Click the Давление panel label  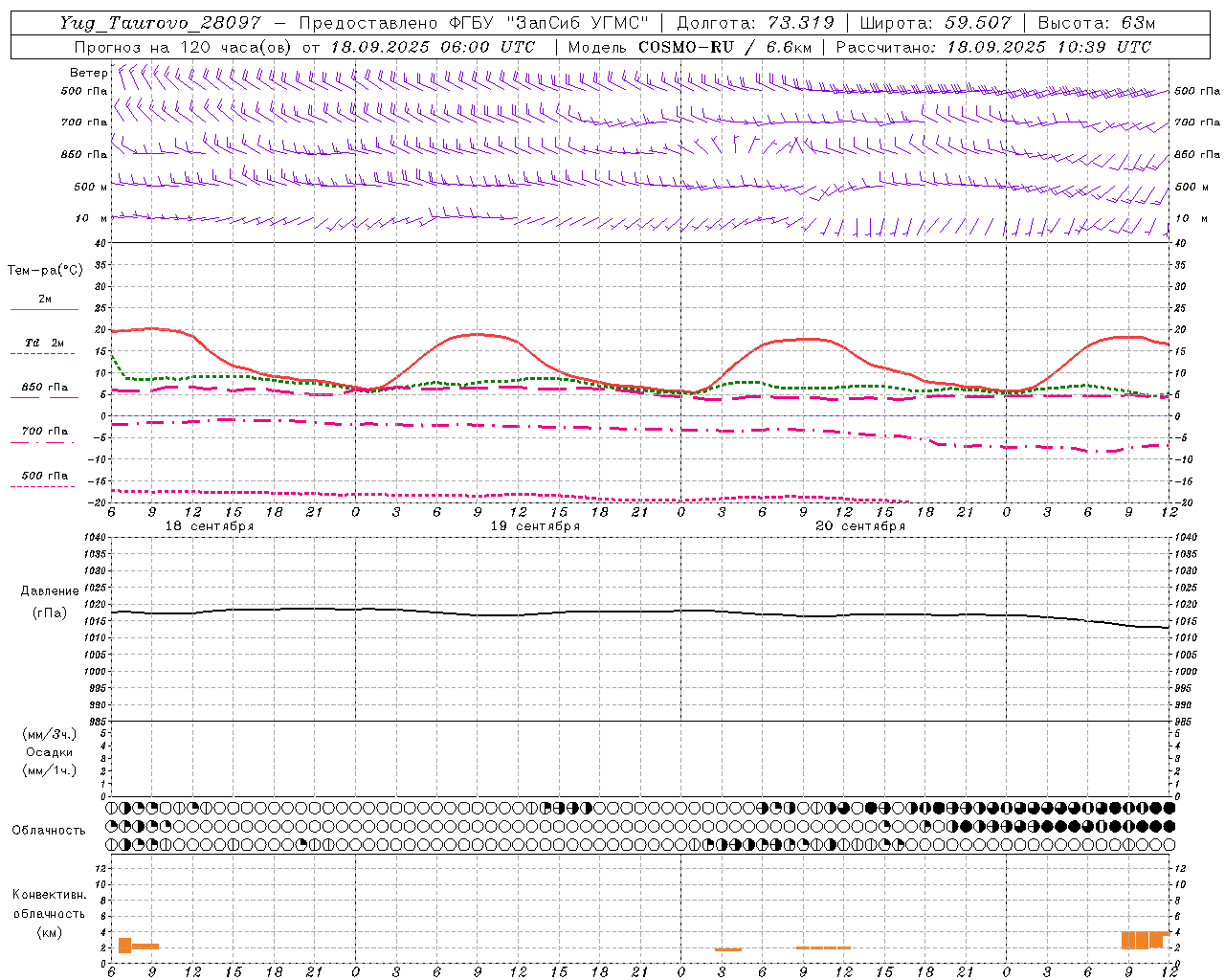pyautogui.click(x=50, y=591)
